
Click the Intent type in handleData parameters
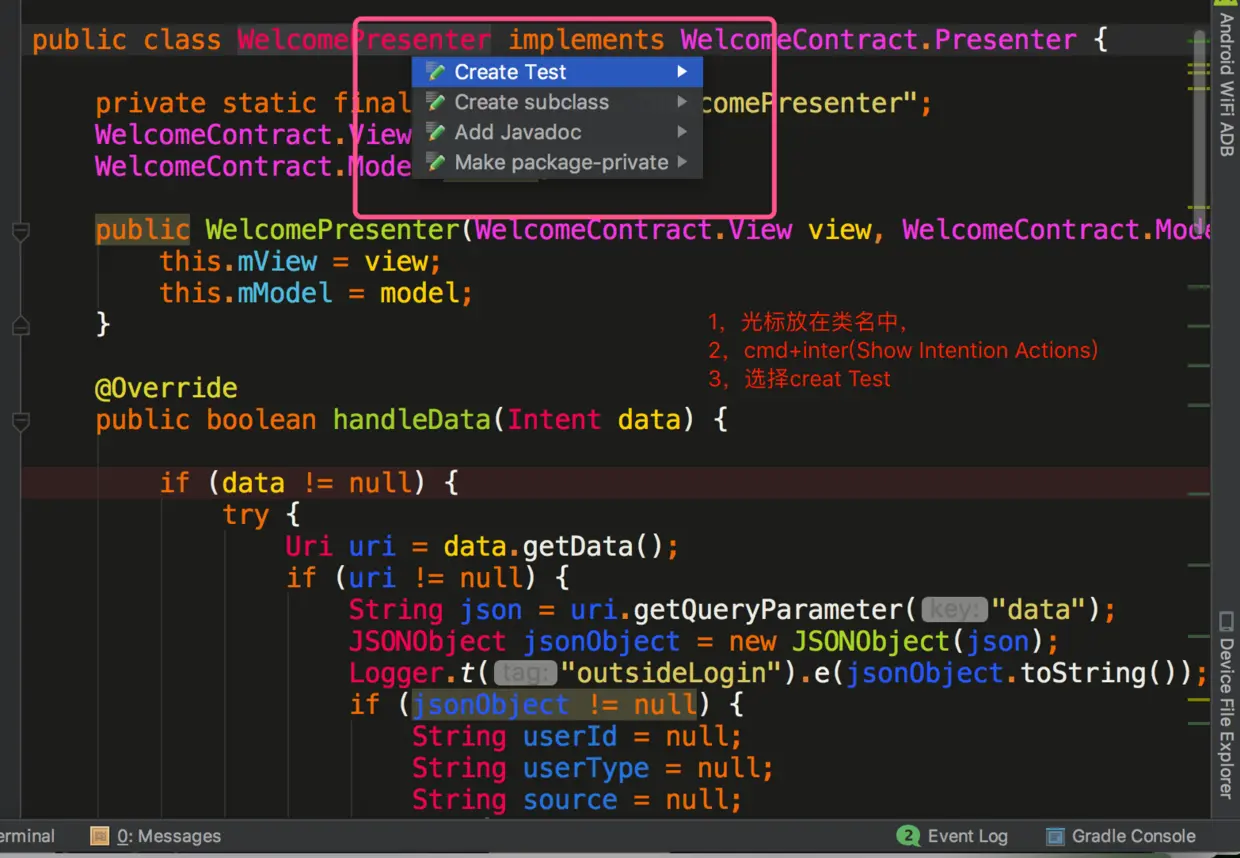coord(554,420)
